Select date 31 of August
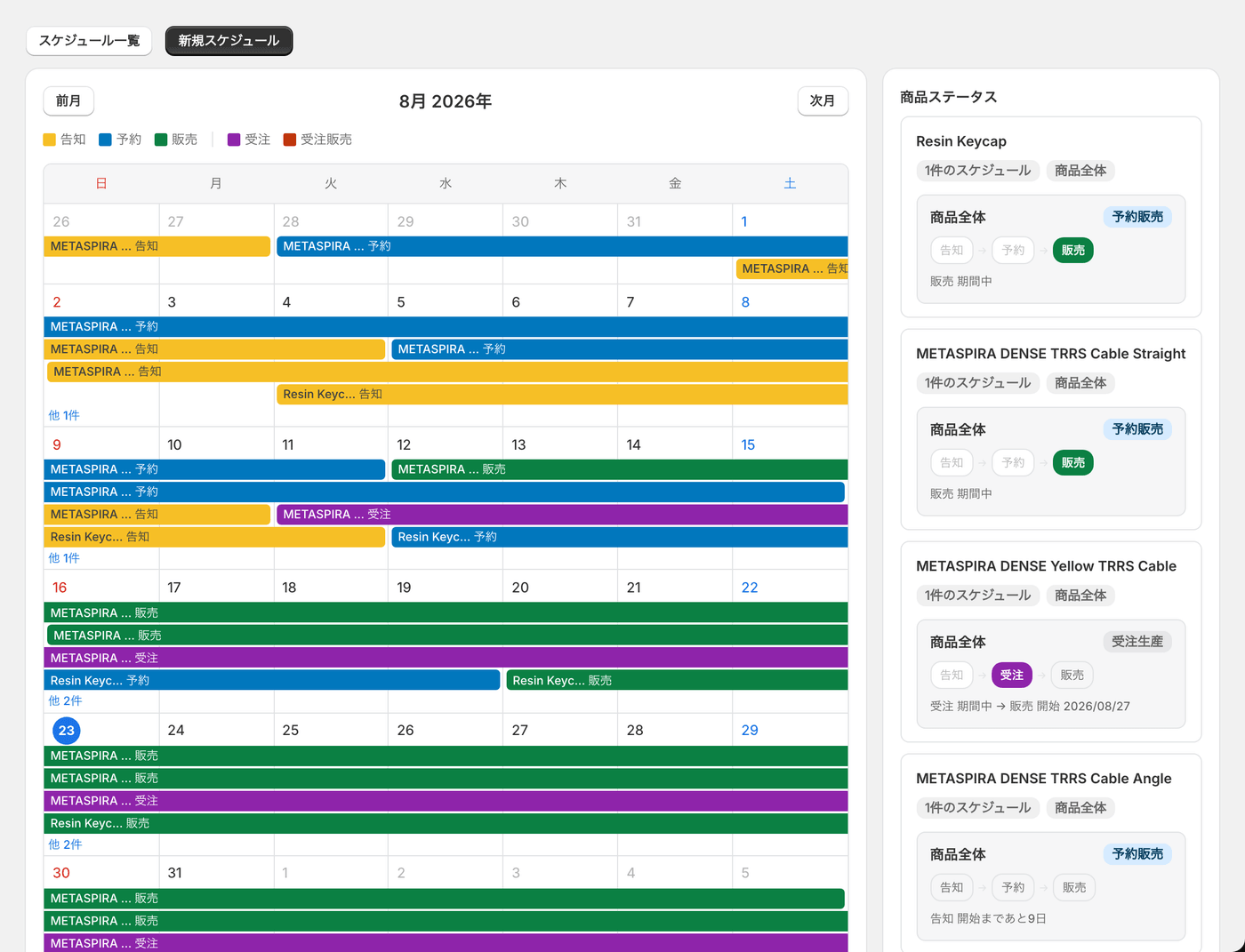 tap(175, 874)
